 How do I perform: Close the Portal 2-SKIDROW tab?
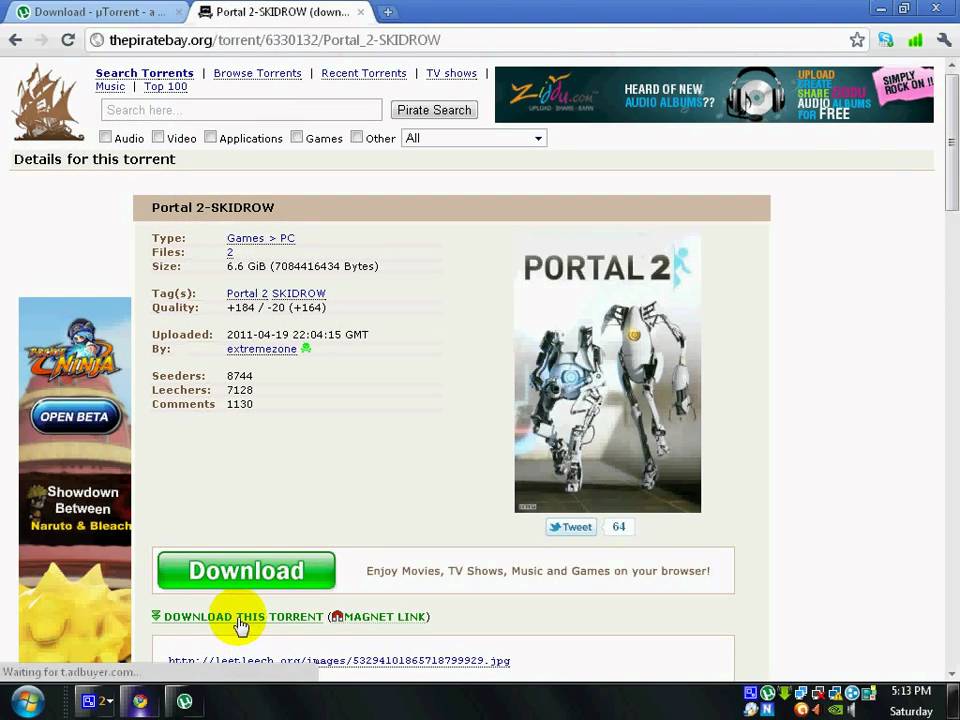(x=361, y=12)
